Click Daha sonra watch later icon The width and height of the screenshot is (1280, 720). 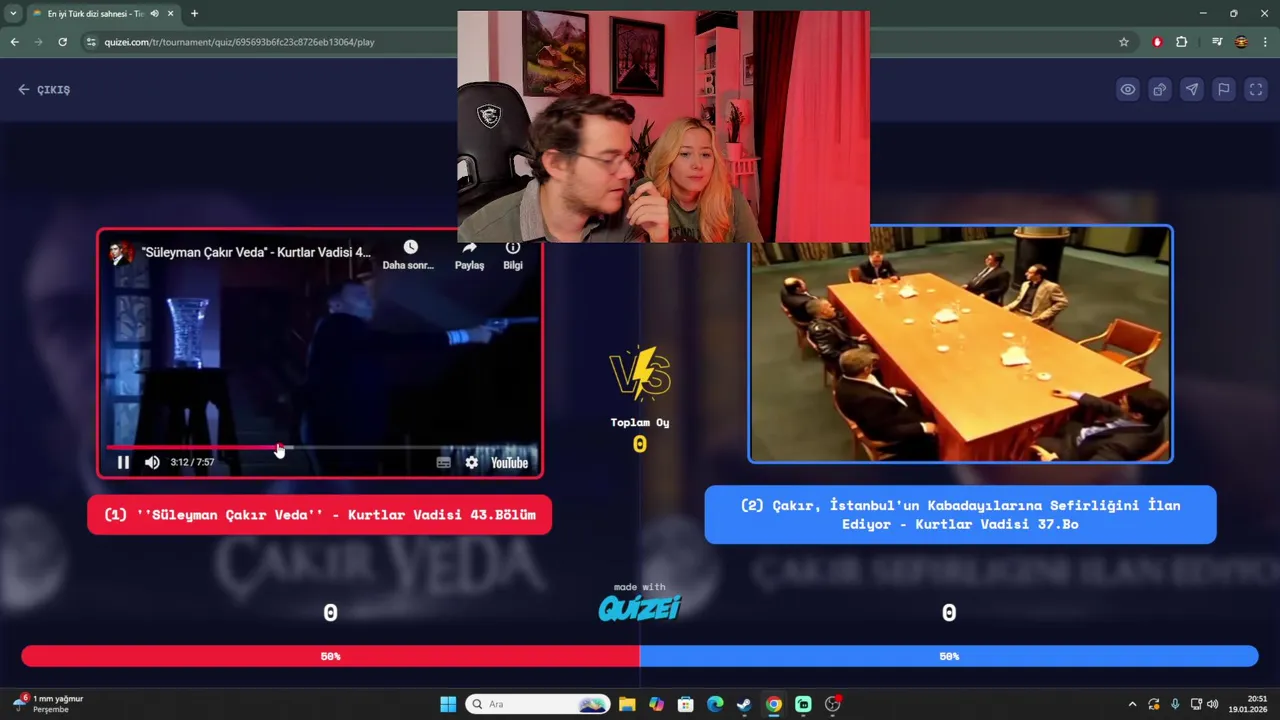[x=410, y=247]
